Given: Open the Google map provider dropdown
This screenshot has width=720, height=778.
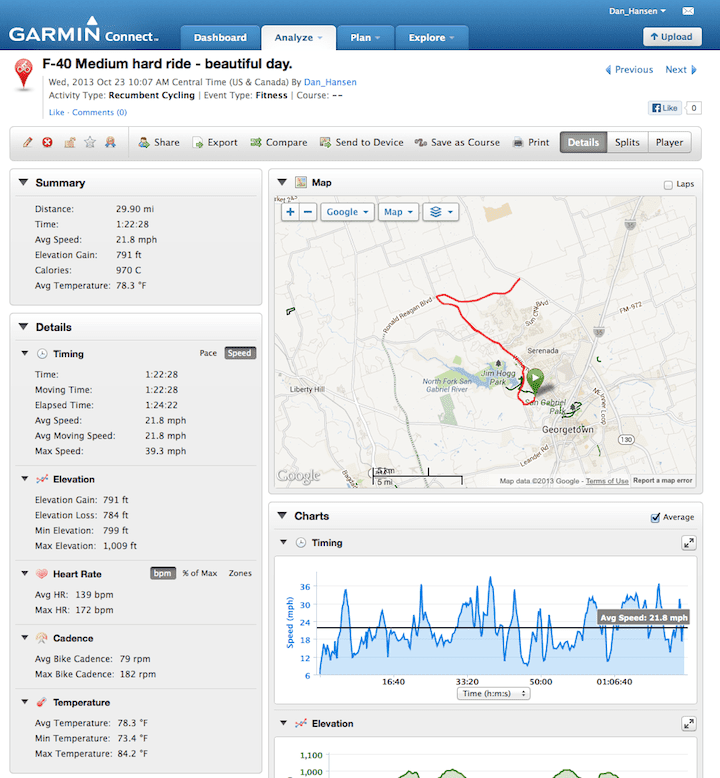Looking at the screenshot, I should pyautogui.click(x=348, y=212).
